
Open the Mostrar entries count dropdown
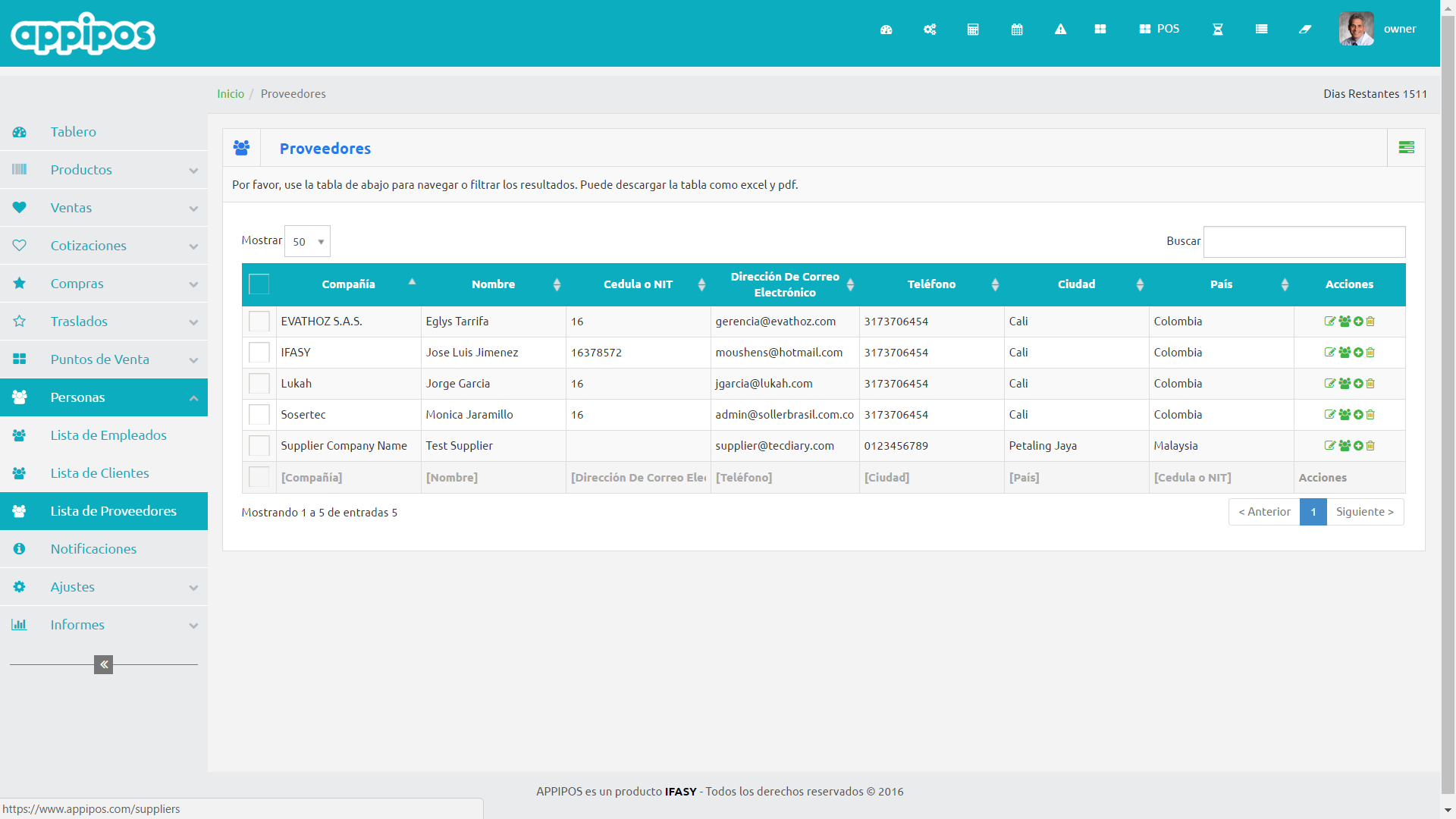[x=307, y=241]
